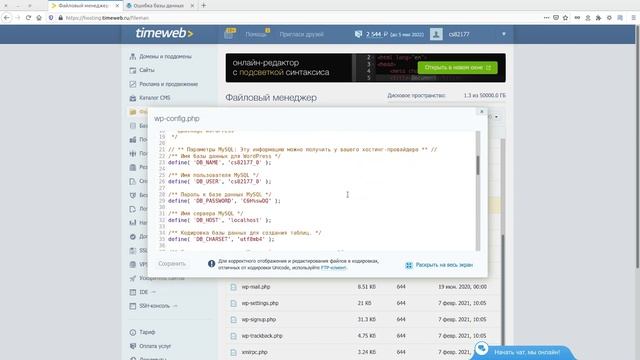This screenshot has height=360, width=640.
Task: Click the DB_HOST 'localhost' line in the editor
Action: click(220, 220)
